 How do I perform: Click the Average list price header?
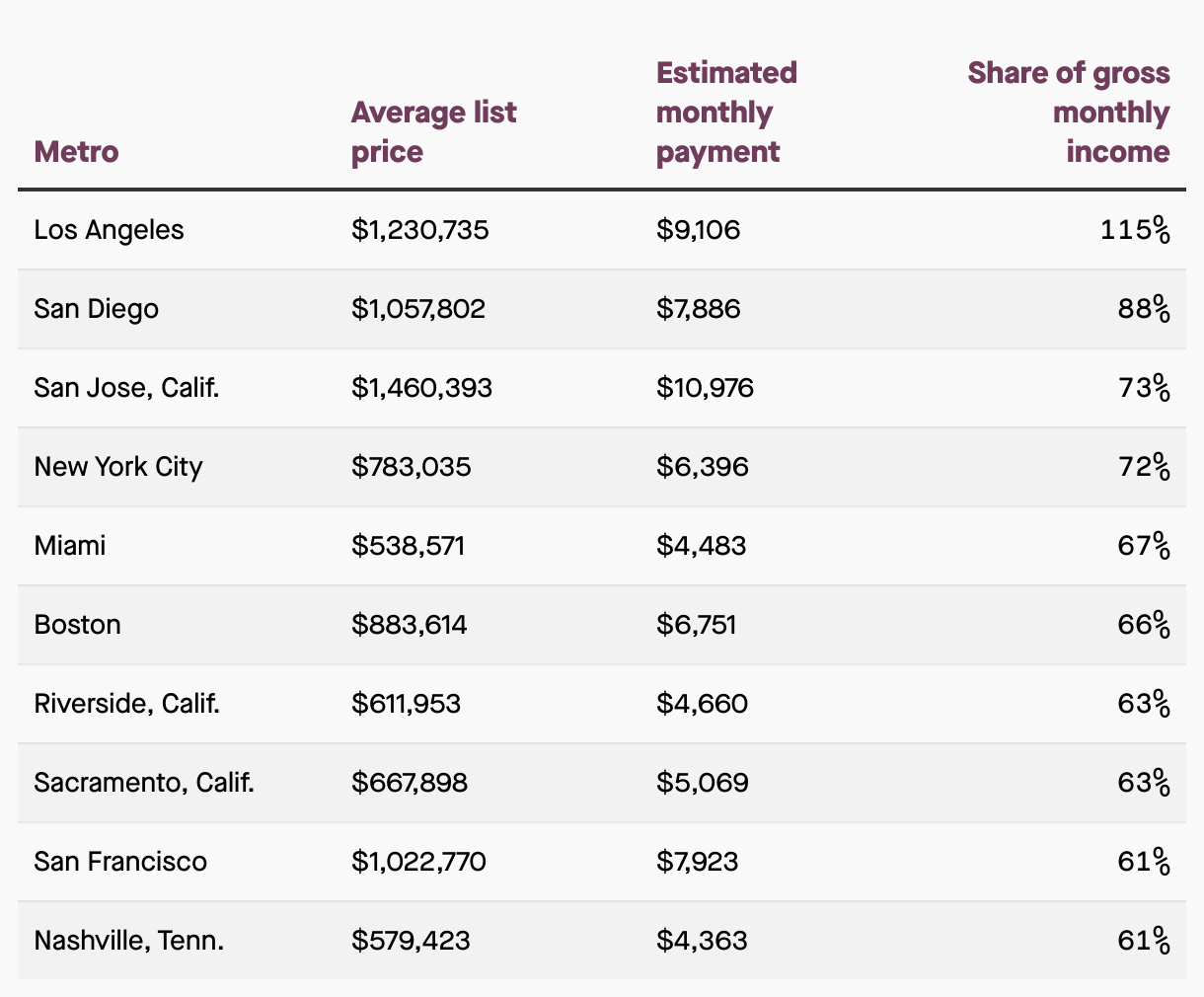click(433, 132)
